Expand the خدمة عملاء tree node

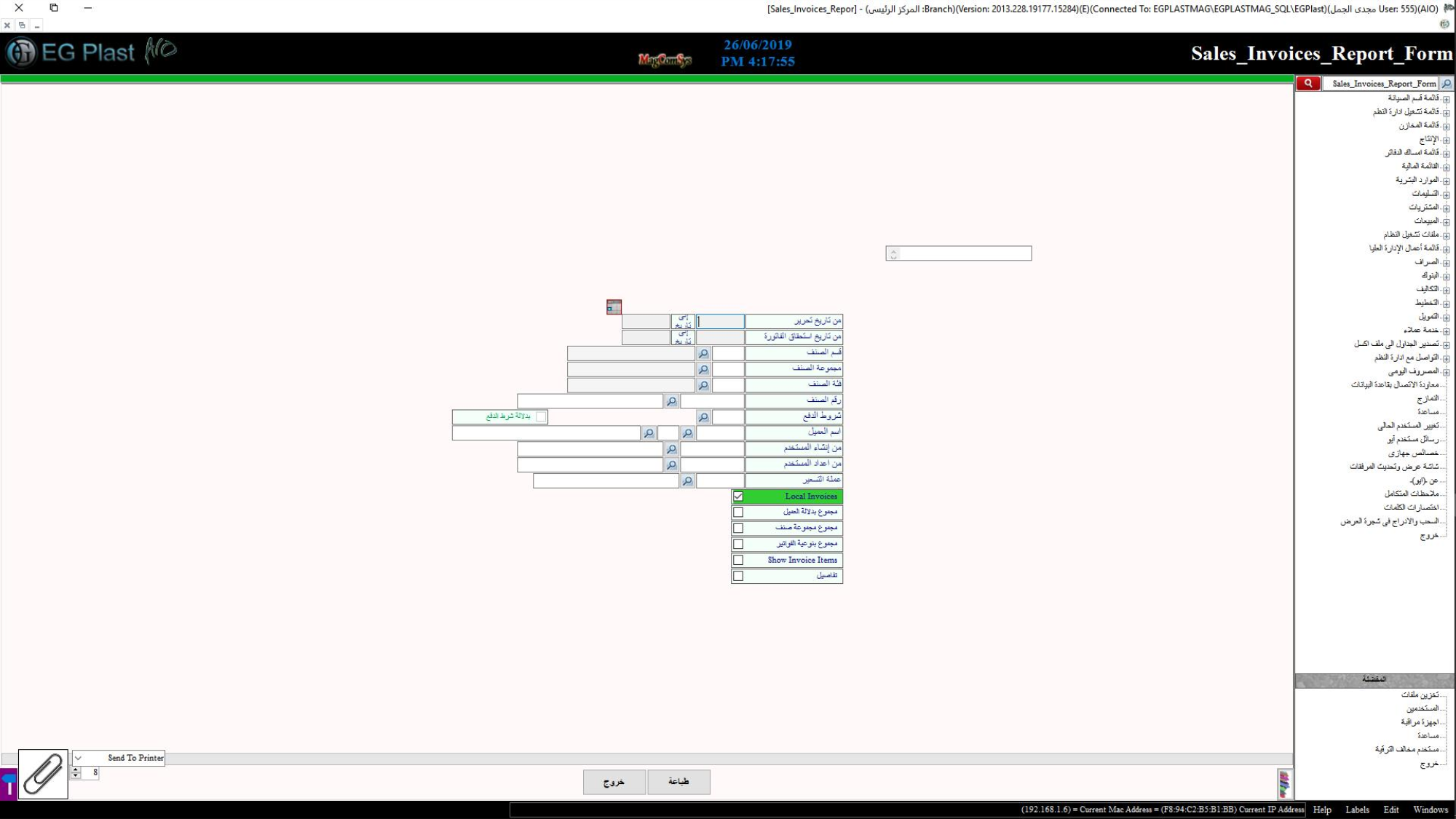(1446, 331)
